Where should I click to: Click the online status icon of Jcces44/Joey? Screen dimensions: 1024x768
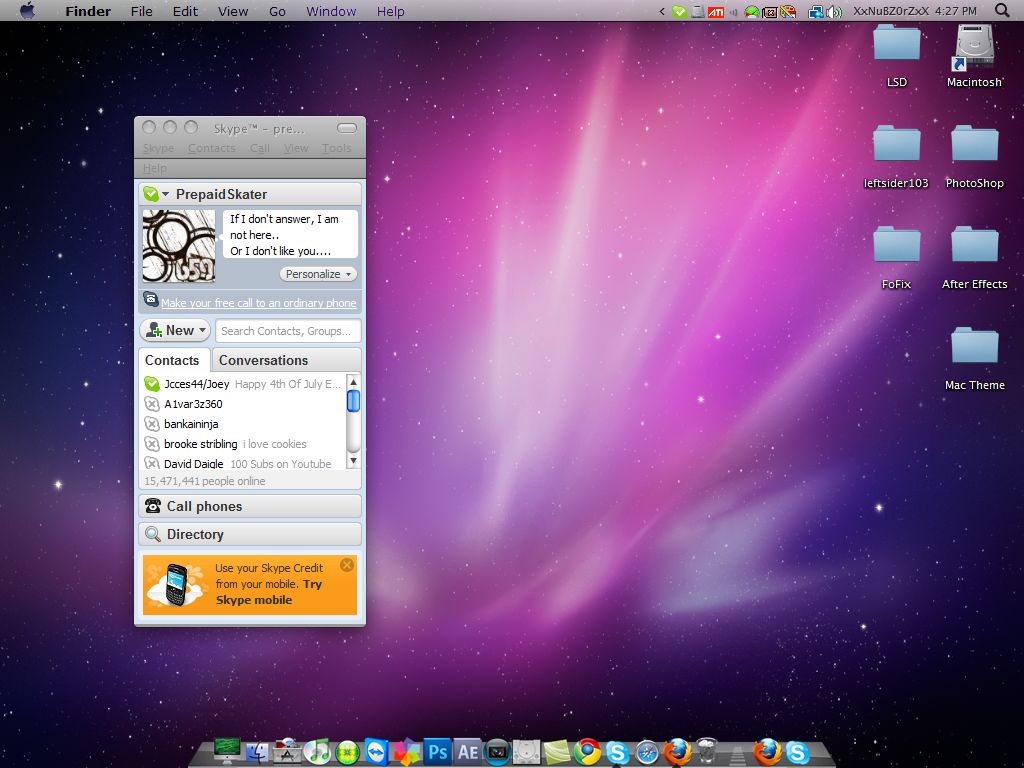152,384
